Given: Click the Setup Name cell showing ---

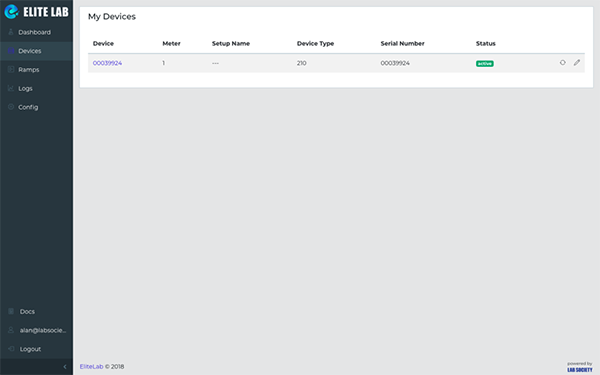Looking at the screenshot, I should (215, 63).
